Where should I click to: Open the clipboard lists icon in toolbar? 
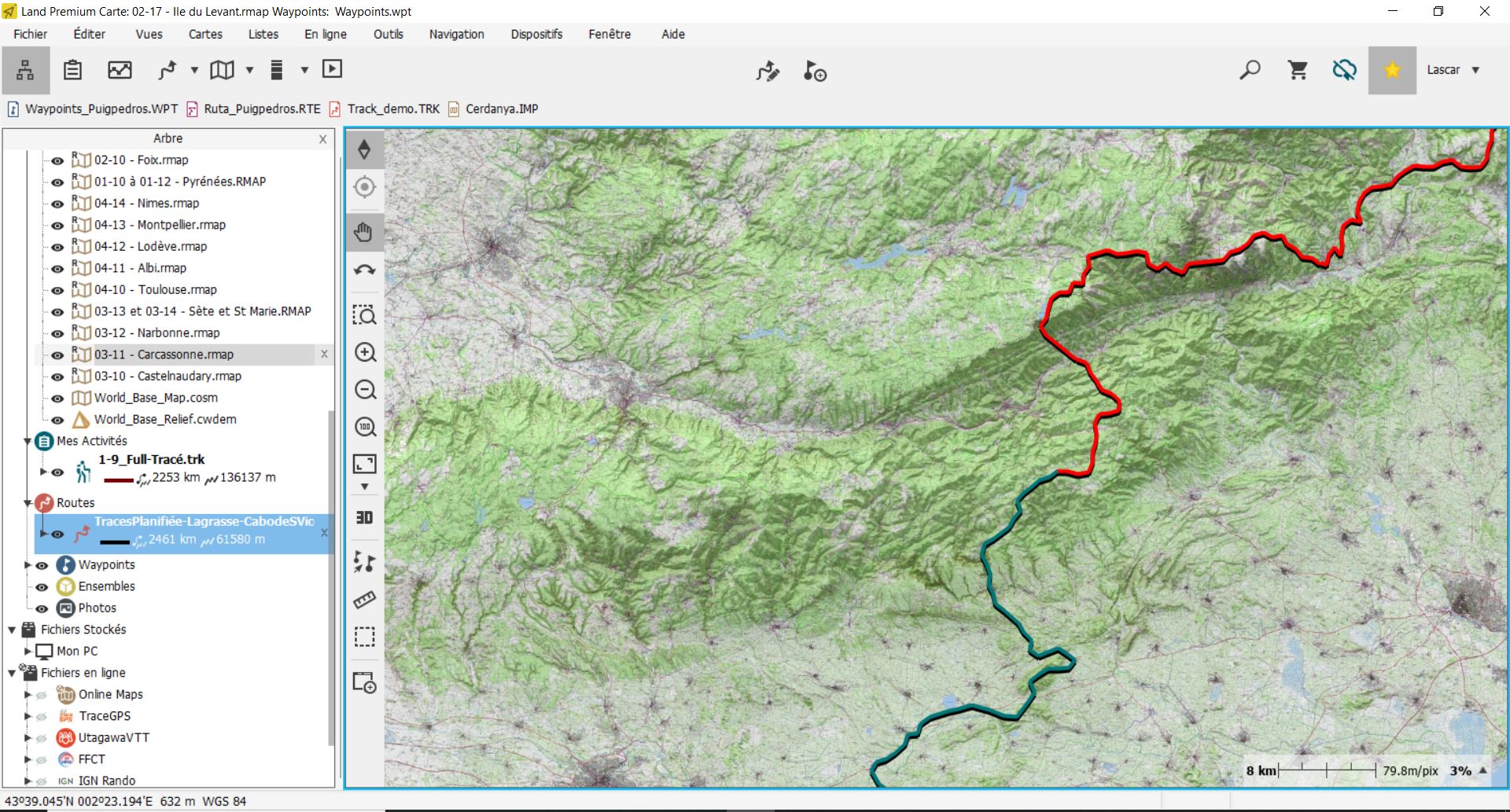(72, 70)
